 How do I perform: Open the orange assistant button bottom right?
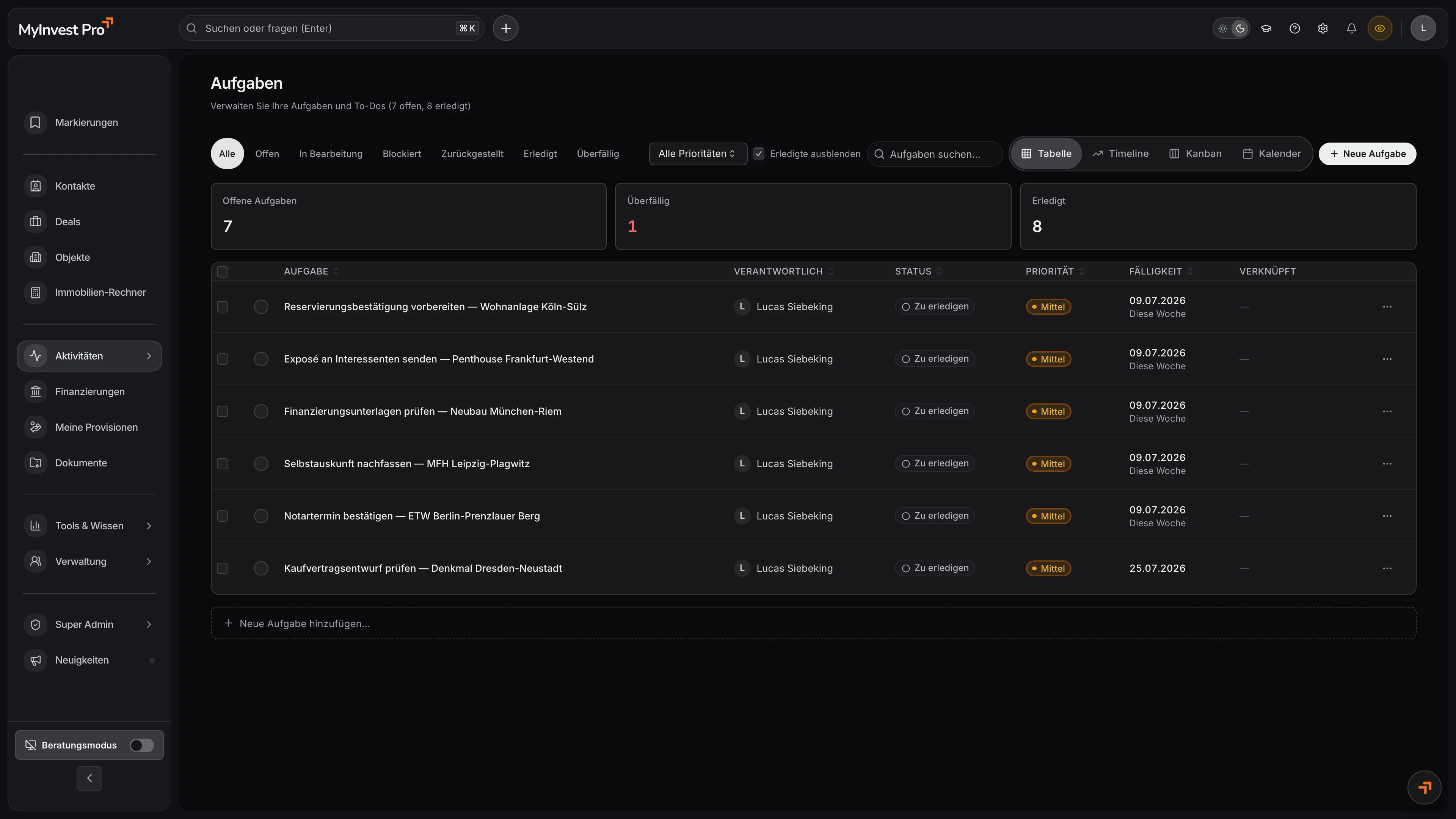click(x=1425, y=788)
